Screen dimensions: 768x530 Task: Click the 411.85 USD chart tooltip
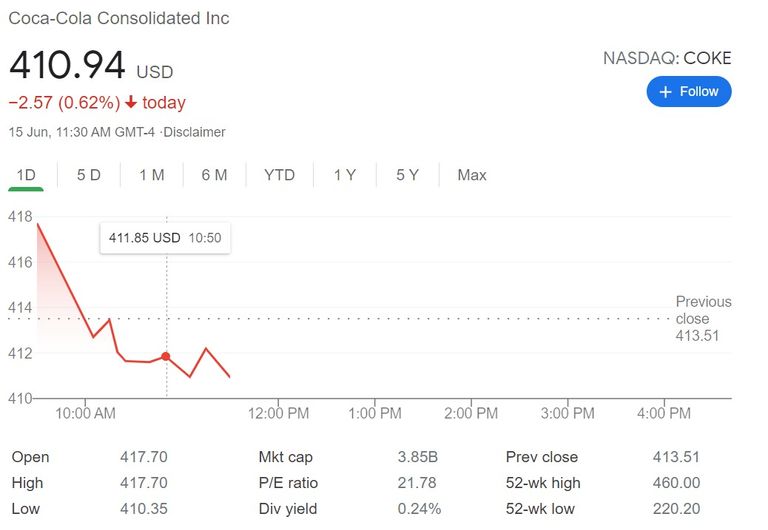tap(165, 238)
